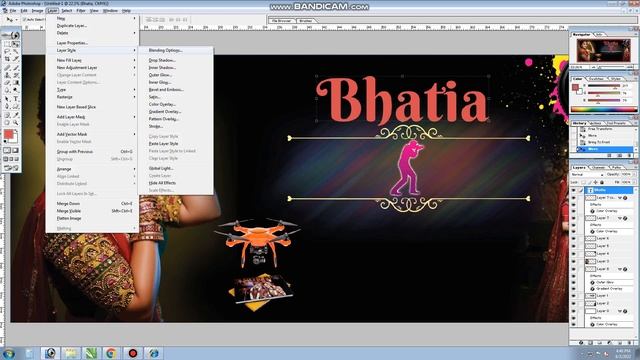Hide the Bhatia text layer

click(573, 190)
